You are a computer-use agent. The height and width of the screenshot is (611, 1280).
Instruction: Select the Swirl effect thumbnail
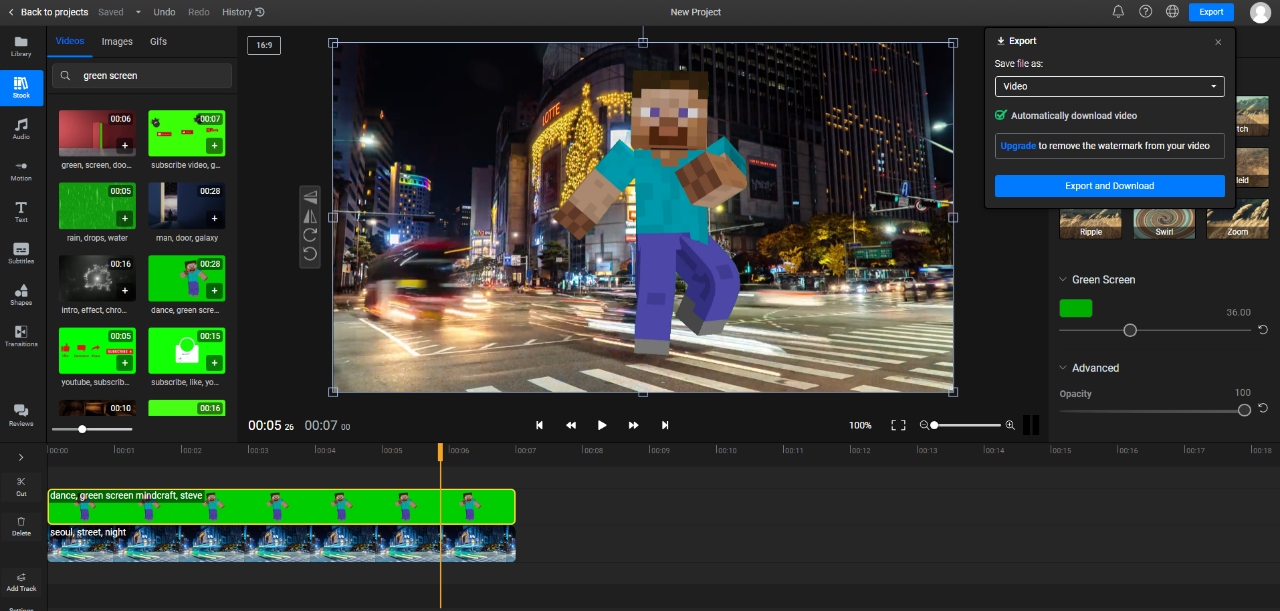[1164, 222]
